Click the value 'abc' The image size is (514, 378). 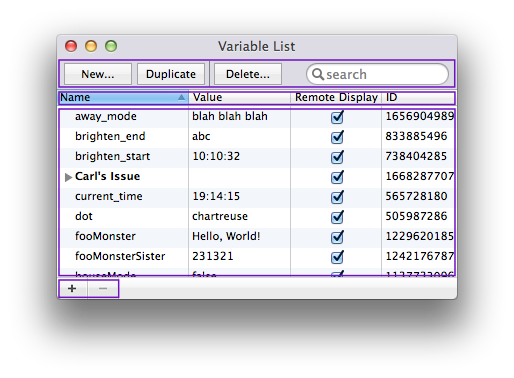click(201, 136)
